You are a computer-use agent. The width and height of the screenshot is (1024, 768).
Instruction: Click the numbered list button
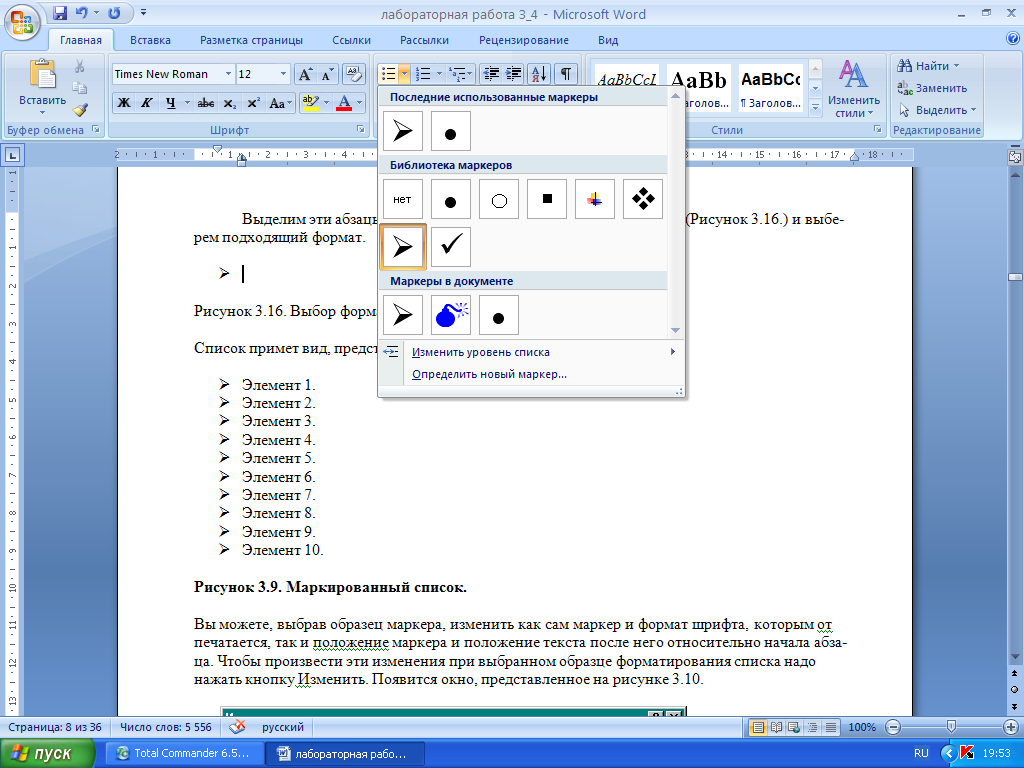(x=424, y=74)
